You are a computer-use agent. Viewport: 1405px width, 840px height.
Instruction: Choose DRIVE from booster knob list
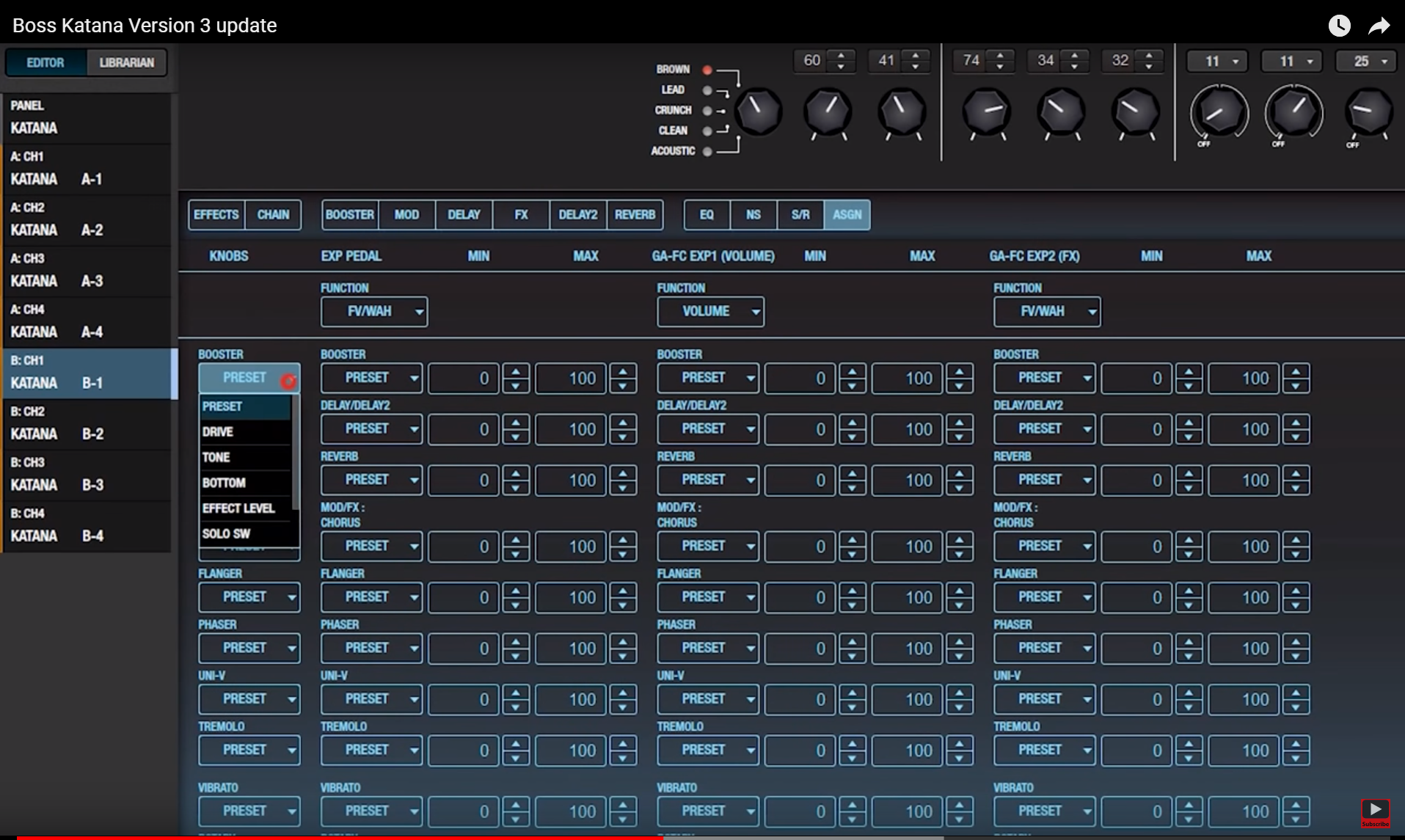coord(245,432)
